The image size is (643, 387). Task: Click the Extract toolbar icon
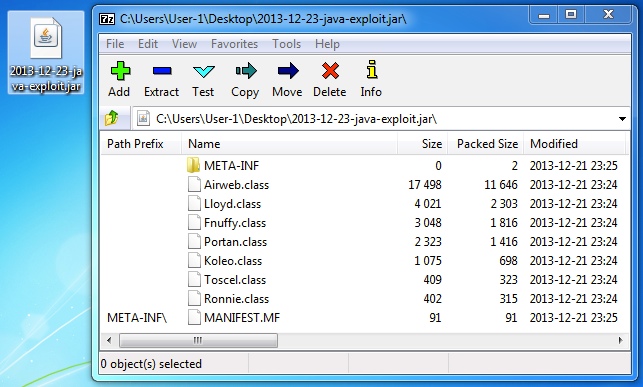162,71
